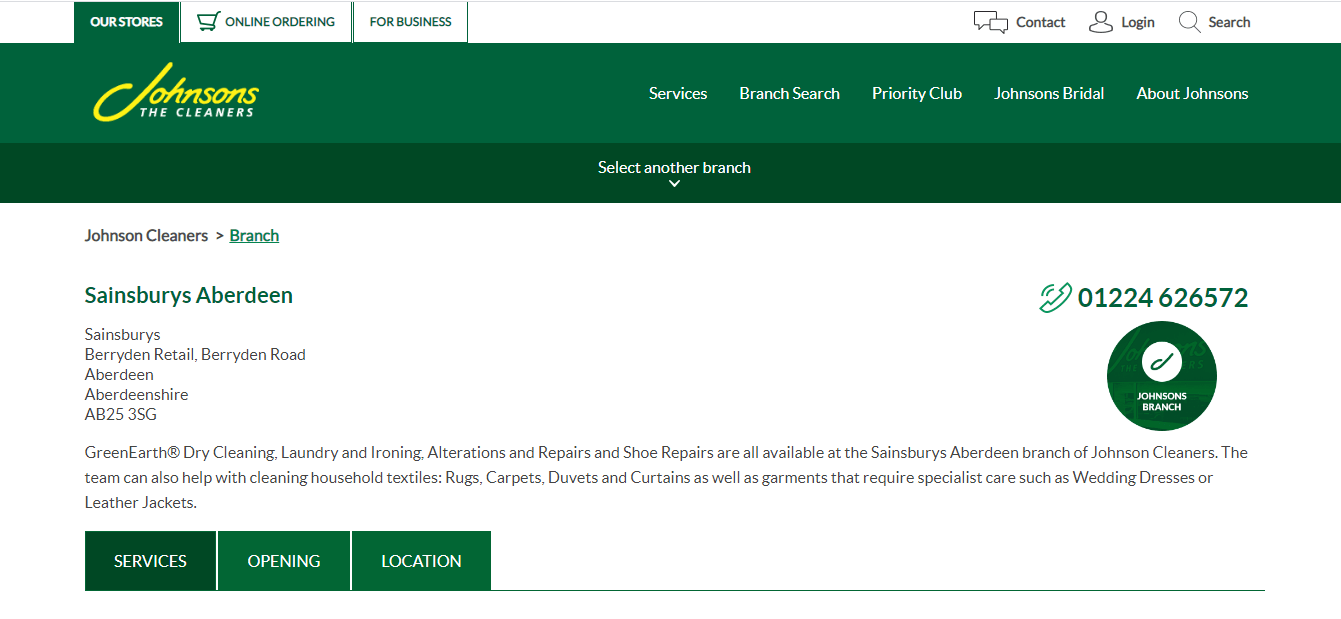Click the Aberdeenshire address line
The image size is (1341, 619).
click(136, 394)
